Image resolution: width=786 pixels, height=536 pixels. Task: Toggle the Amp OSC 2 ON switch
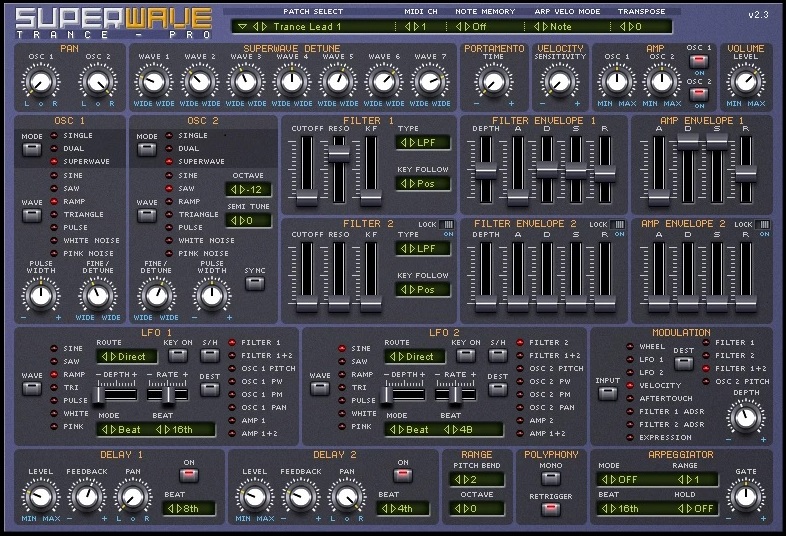click(x=699, y=94)
